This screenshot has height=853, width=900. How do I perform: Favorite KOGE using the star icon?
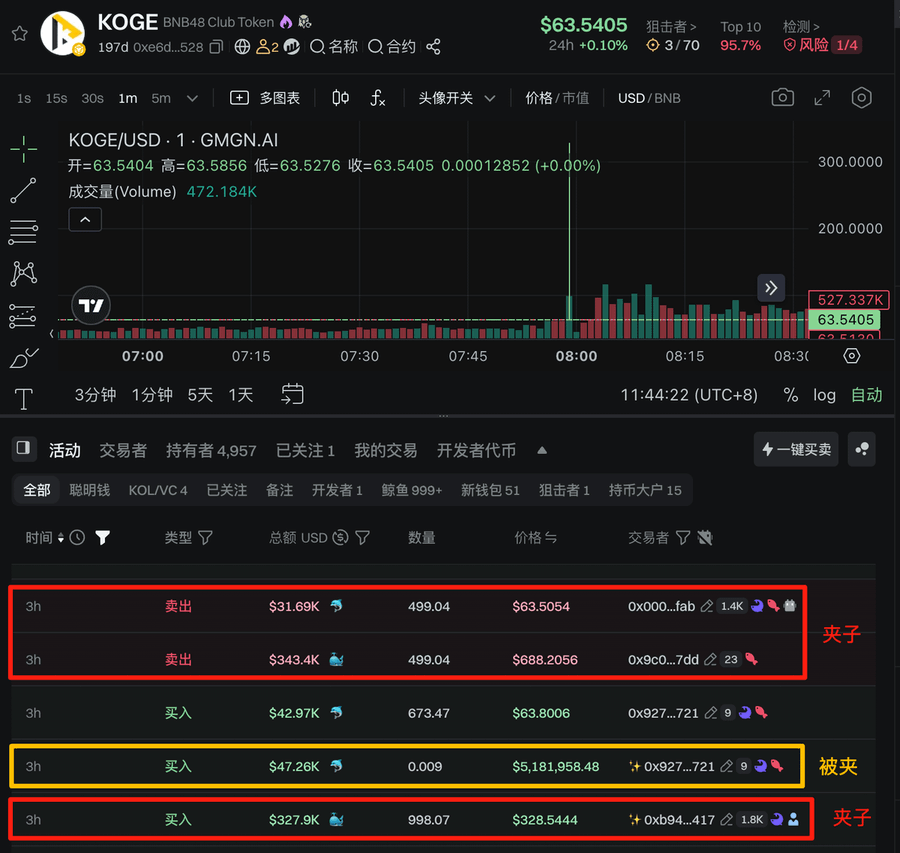18,33
